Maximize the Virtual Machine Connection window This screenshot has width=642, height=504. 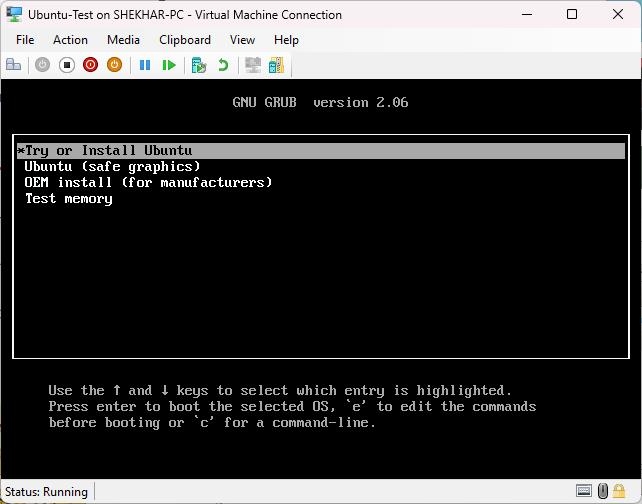tap(572, 14)
